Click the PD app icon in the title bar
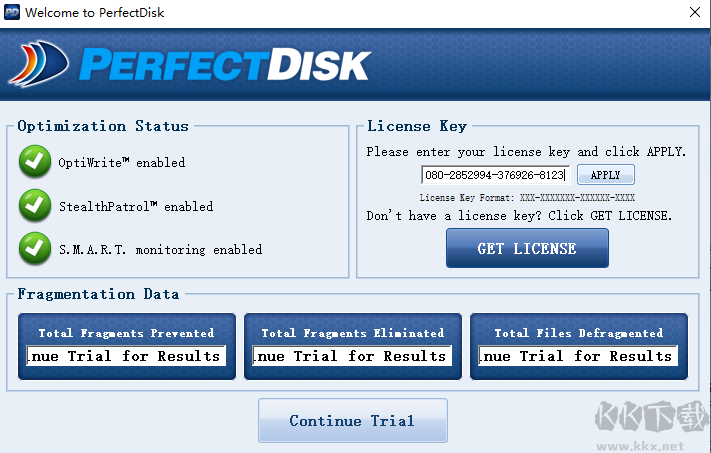Image resolution: width=711 pixels, height=453 pixels. 12,13
